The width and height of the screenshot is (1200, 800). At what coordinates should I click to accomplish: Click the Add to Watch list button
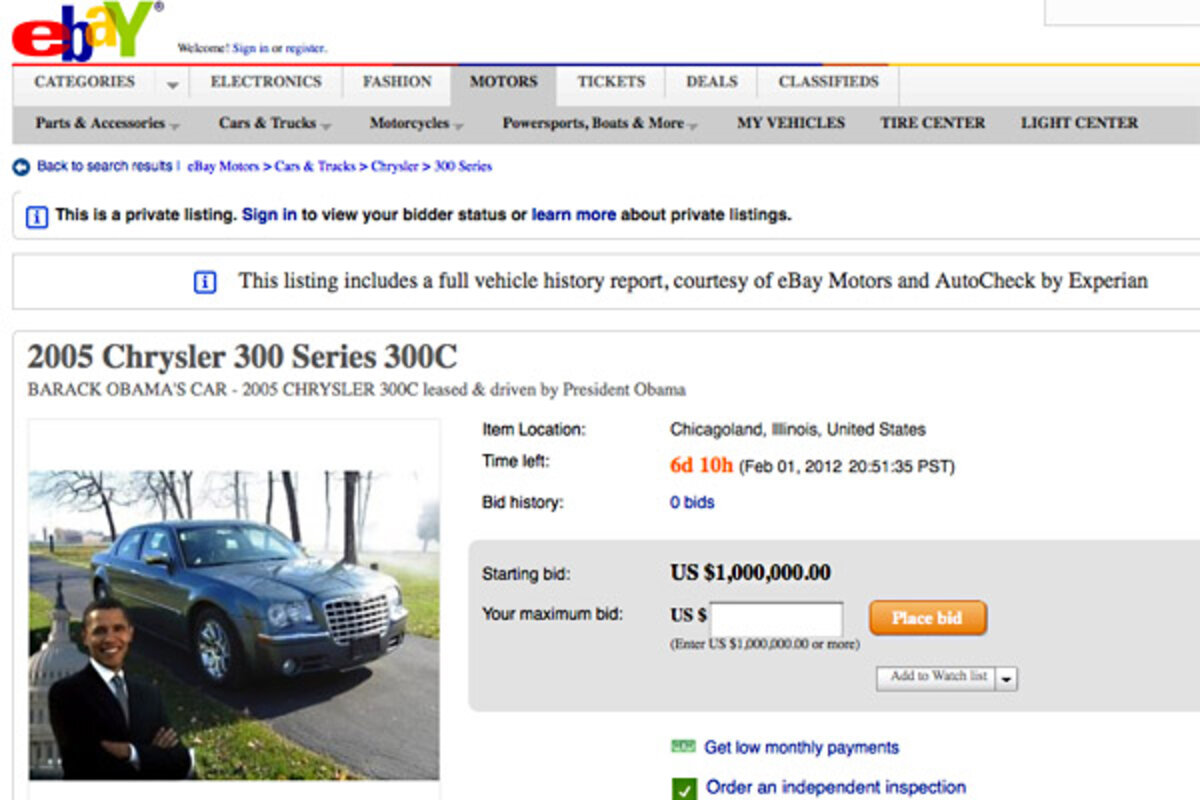click(x=937, y=677)
